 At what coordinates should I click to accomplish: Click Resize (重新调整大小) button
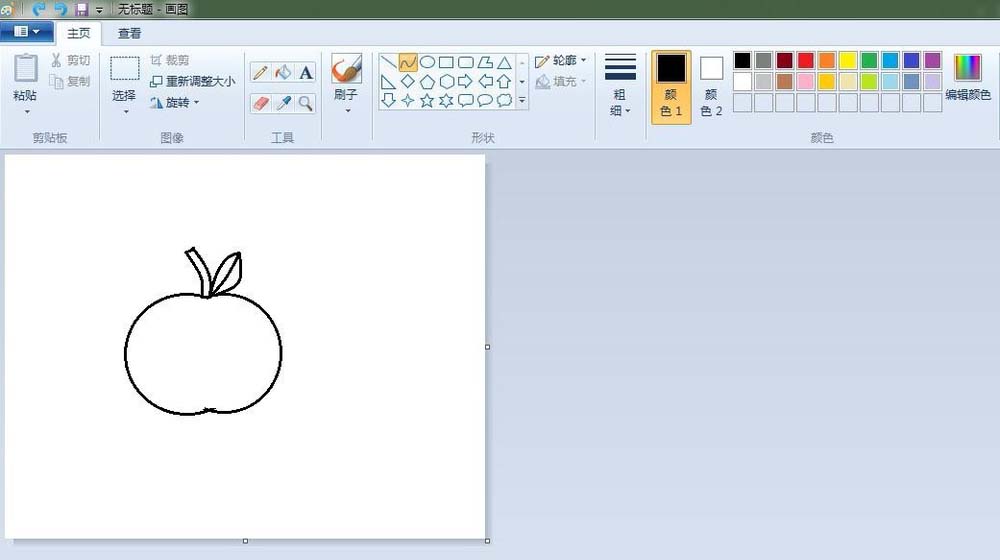point(192,82)
